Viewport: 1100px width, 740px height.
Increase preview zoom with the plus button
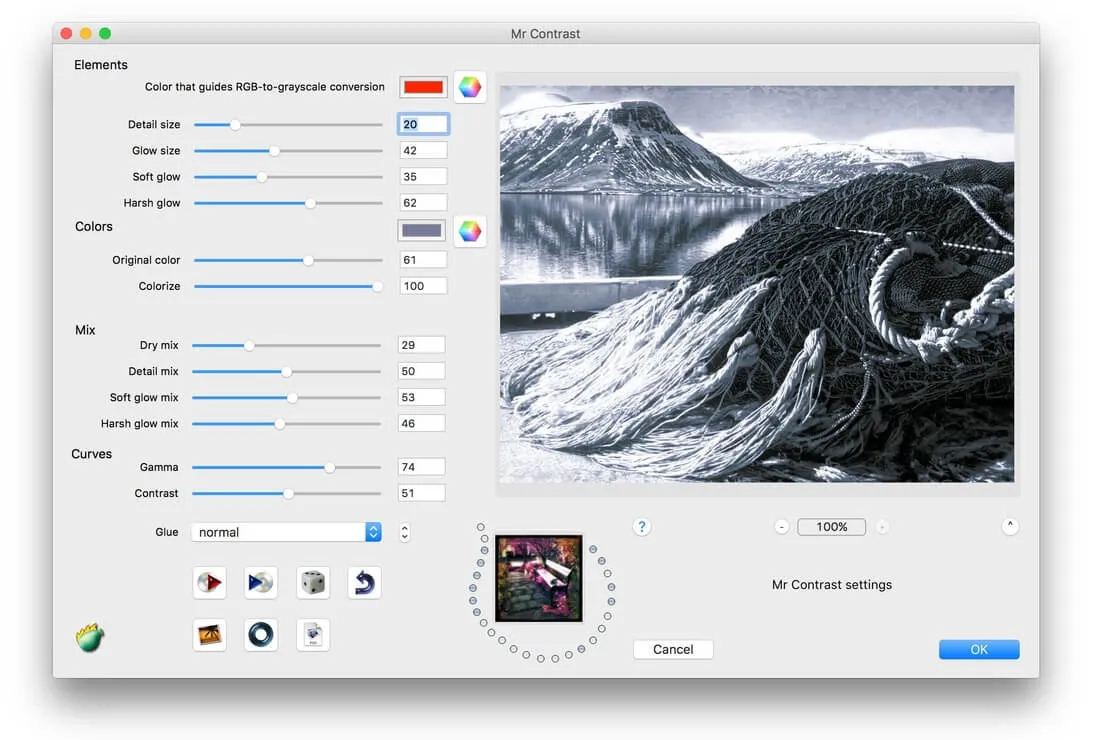881,526
